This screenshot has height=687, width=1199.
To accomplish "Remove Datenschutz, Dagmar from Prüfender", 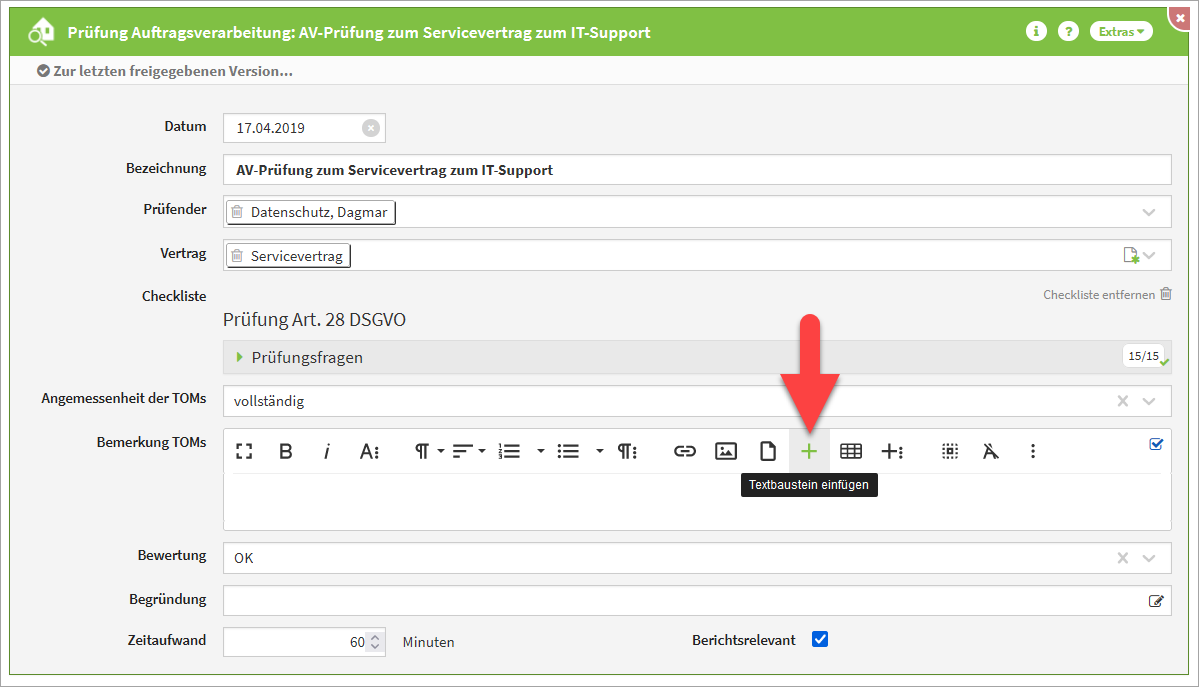I will tap(237, 212).
